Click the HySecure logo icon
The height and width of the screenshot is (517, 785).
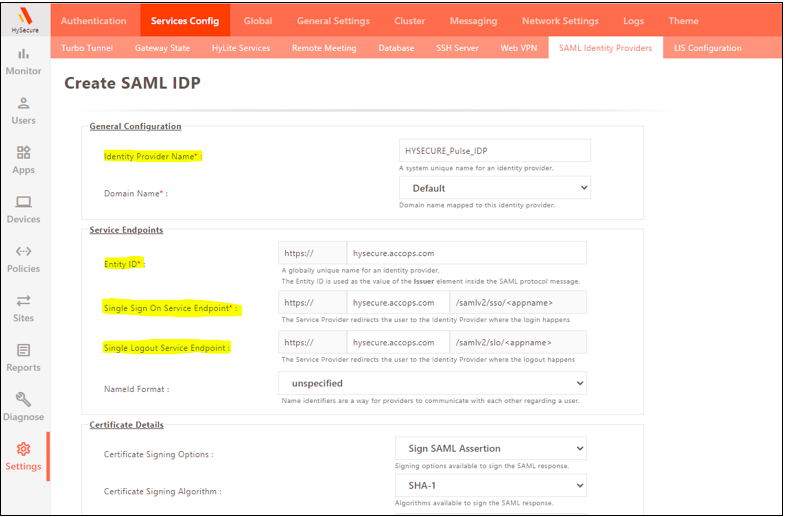click(24, 16)
